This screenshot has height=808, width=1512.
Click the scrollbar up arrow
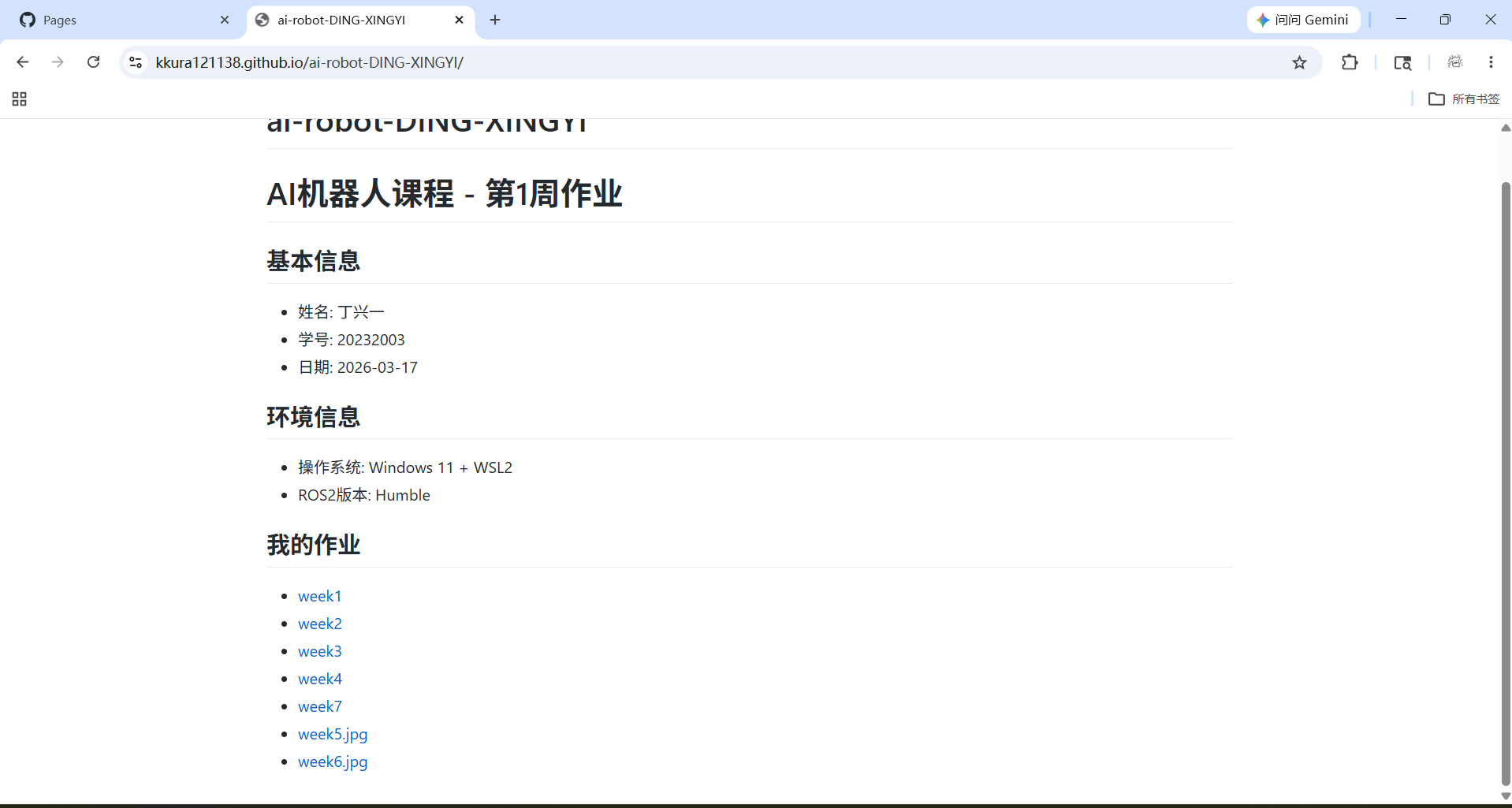pyautogui.click(x=1506, y=128)
